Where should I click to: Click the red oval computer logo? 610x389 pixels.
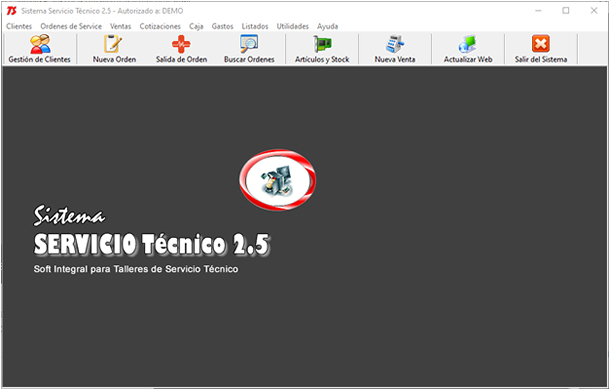[x=277, y=180]
